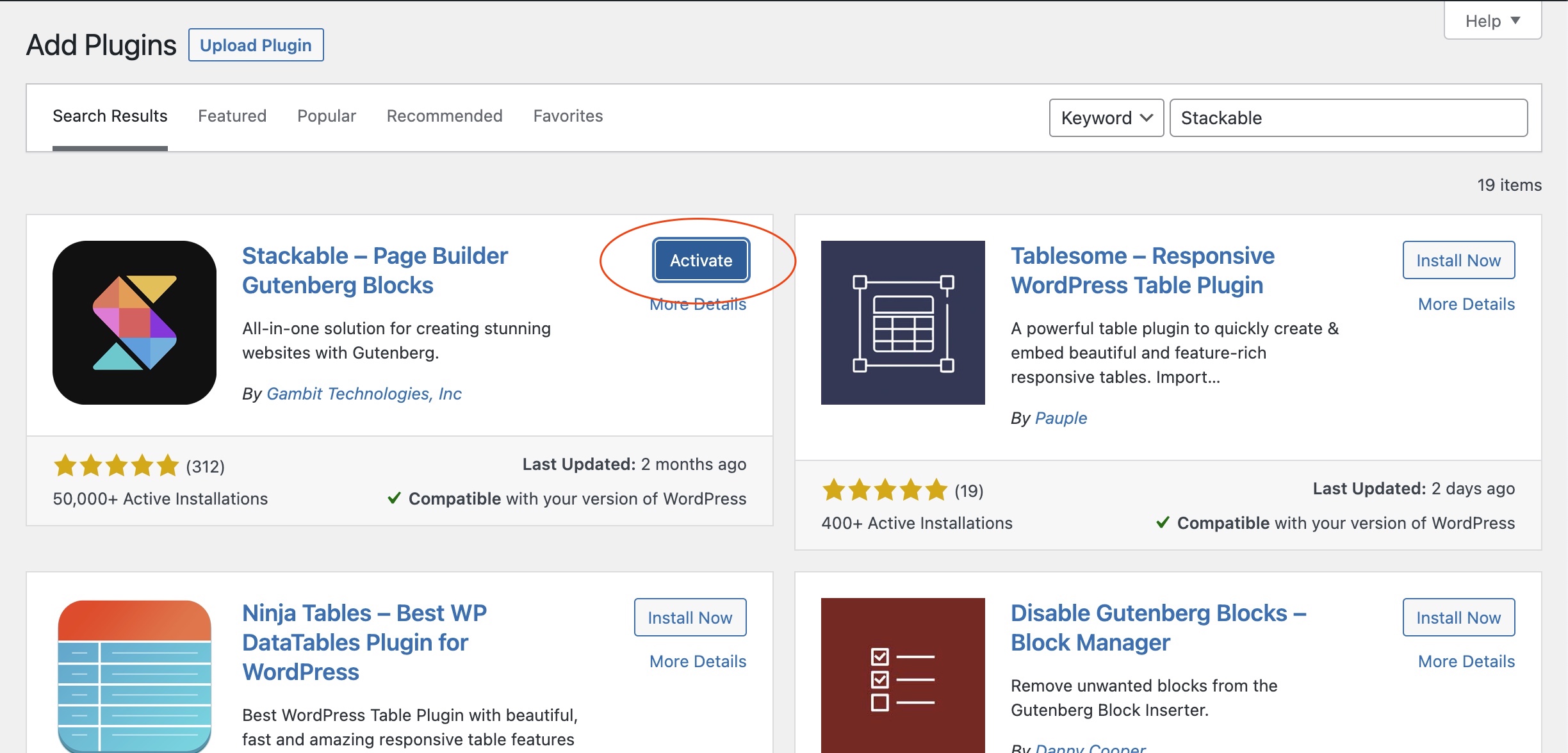Open More Details for Ninja Tables
This screenshot has width=1568, height=753.
point(698,661)
